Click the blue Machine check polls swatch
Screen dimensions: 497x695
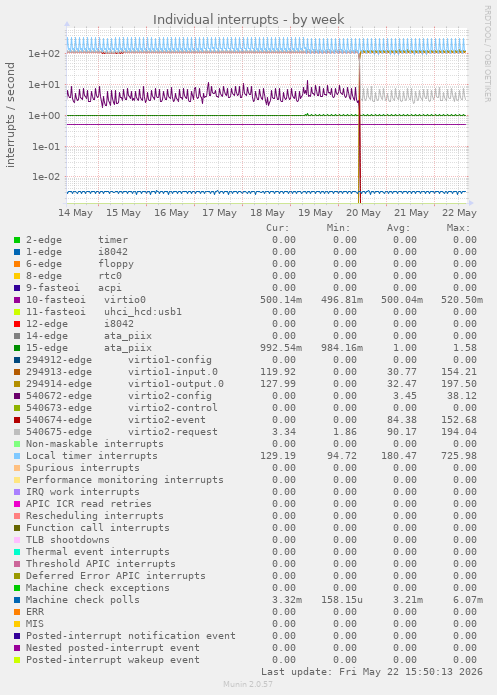(17, 600)
